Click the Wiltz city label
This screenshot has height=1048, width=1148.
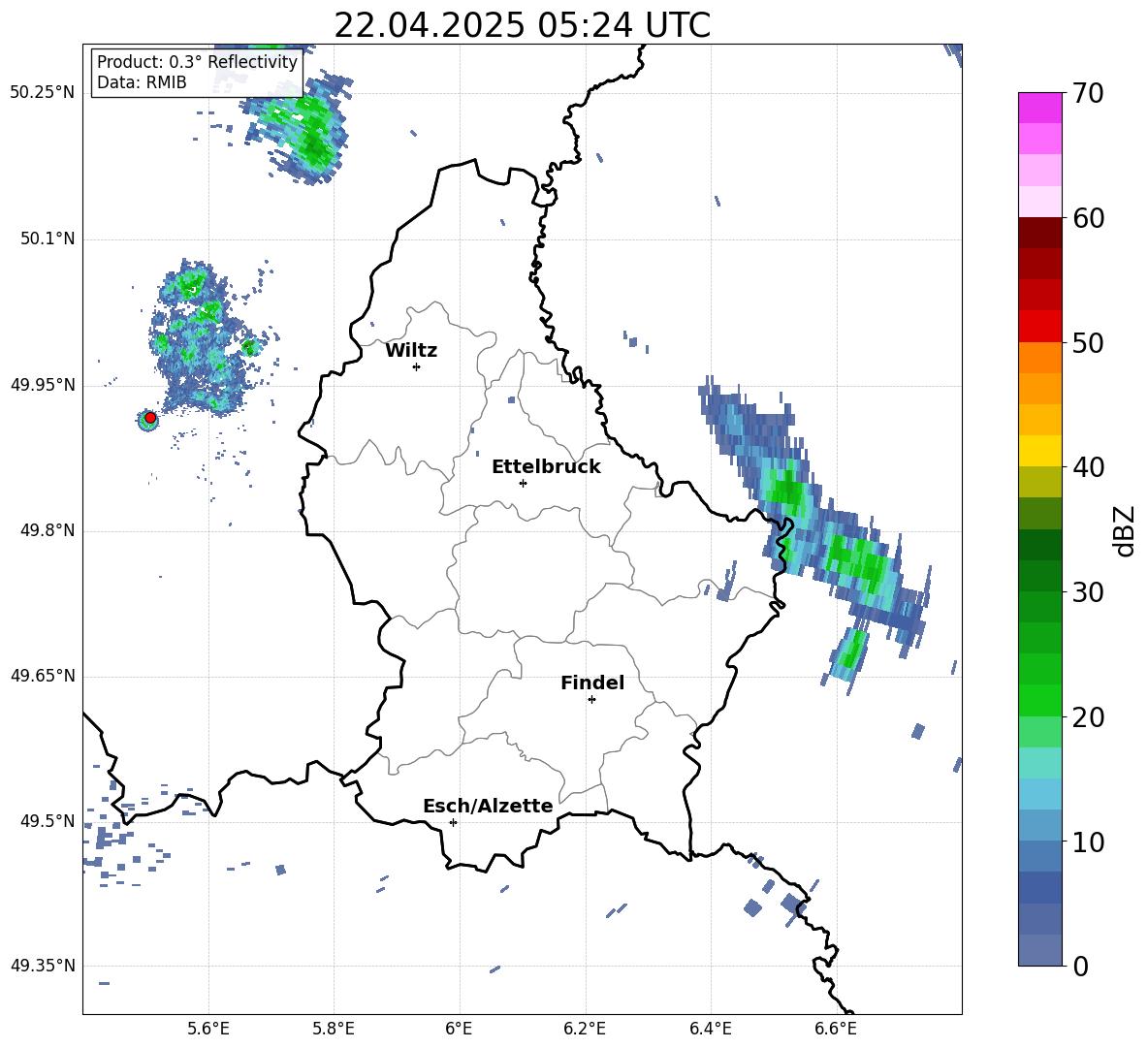[x=411, y=351]
